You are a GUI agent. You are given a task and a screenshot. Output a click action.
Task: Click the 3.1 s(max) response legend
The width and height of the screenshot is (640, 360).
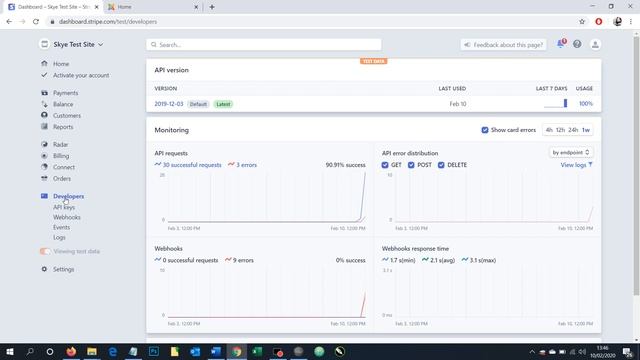(479, 260)
